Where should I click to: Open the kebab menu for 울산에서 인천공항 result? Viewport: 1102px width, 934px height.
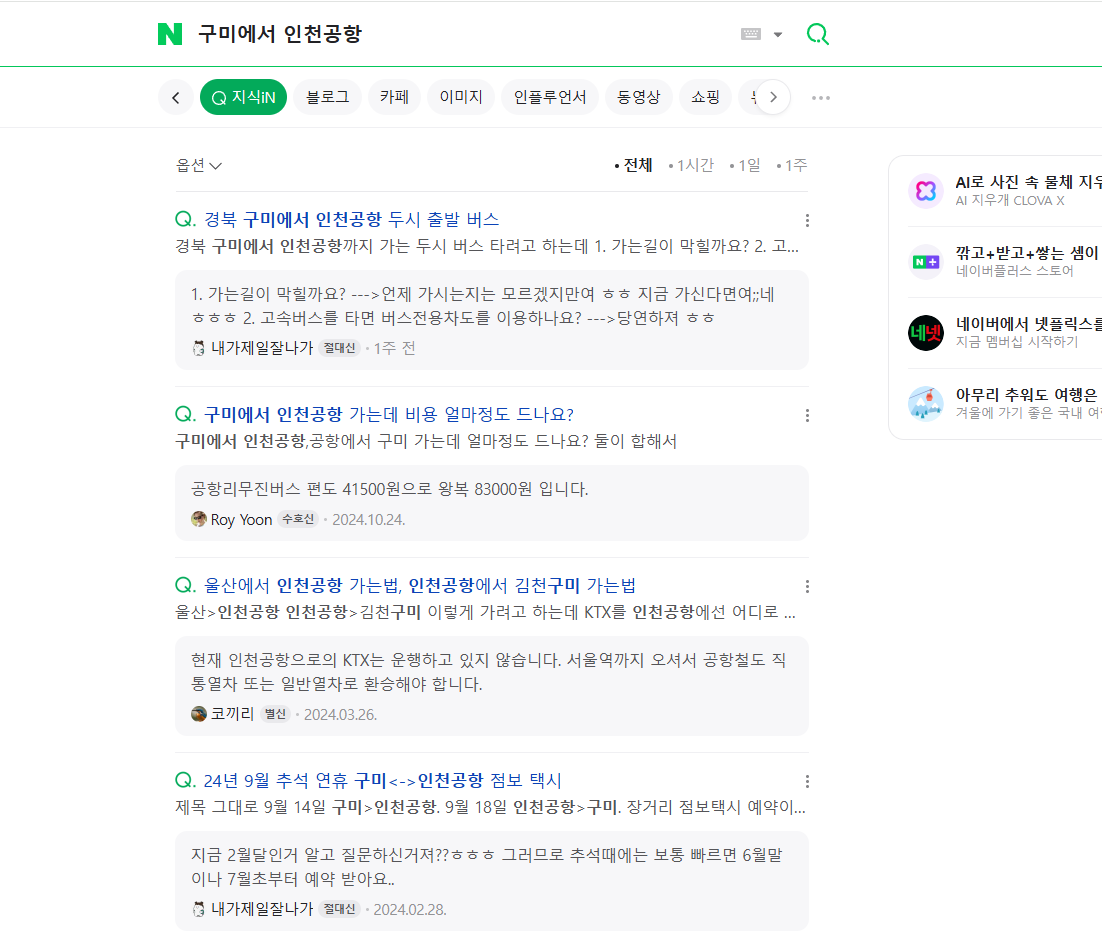807,586
